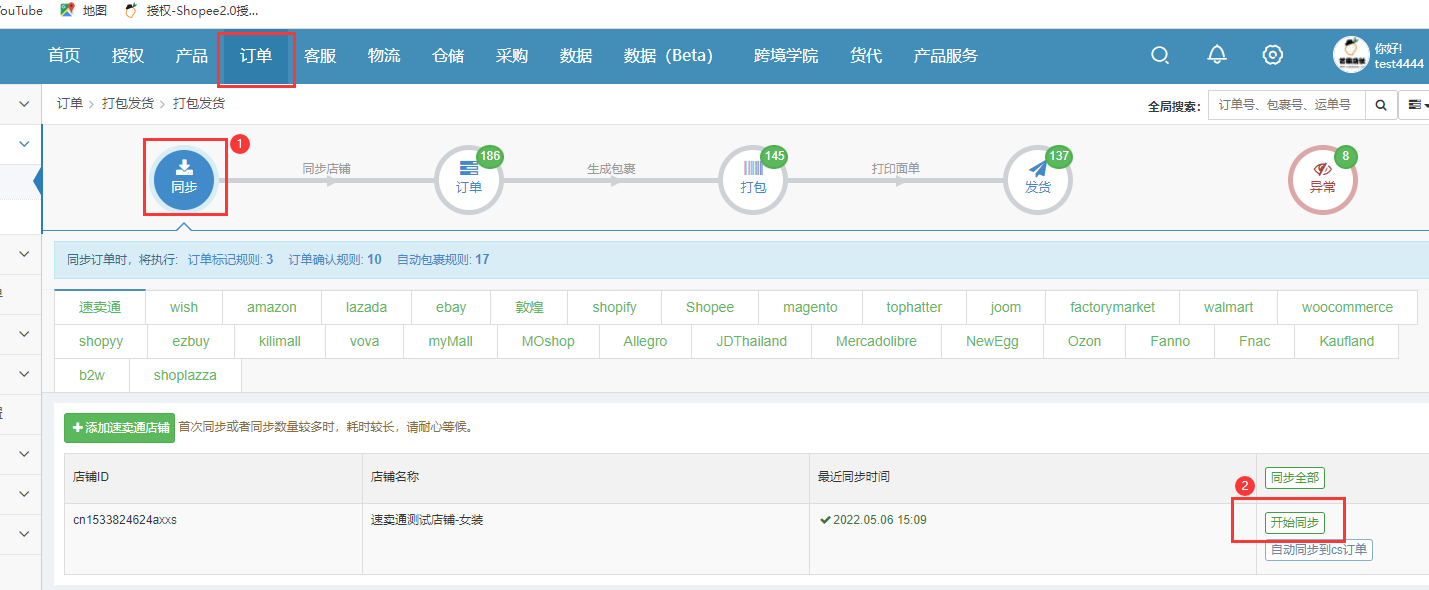Select the Fnac platform tab
The width and height of the screenshot is (1429, 590).
1254,341
